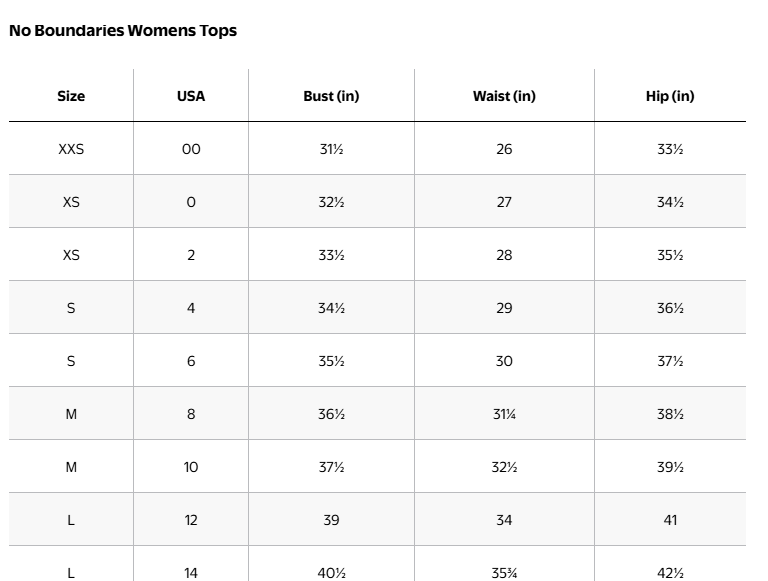Click the Bust (in) column header
Viewport: 768px width, 581px height.
pyautogui.click(x=331, y=96)
